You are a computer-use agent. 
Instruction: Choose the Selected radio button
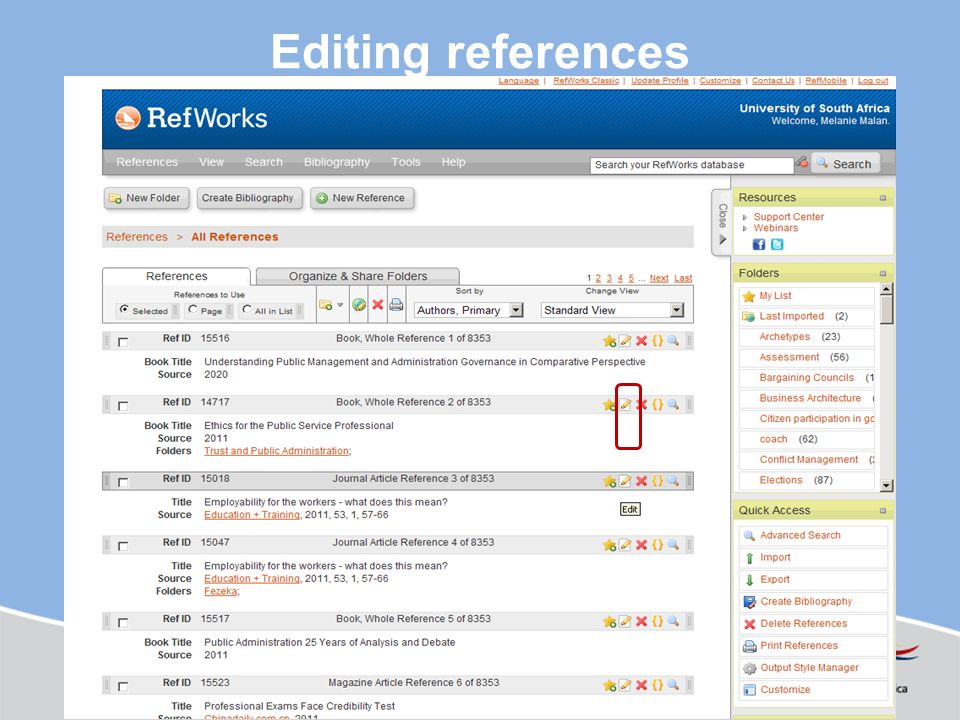(x=124, y=309)
